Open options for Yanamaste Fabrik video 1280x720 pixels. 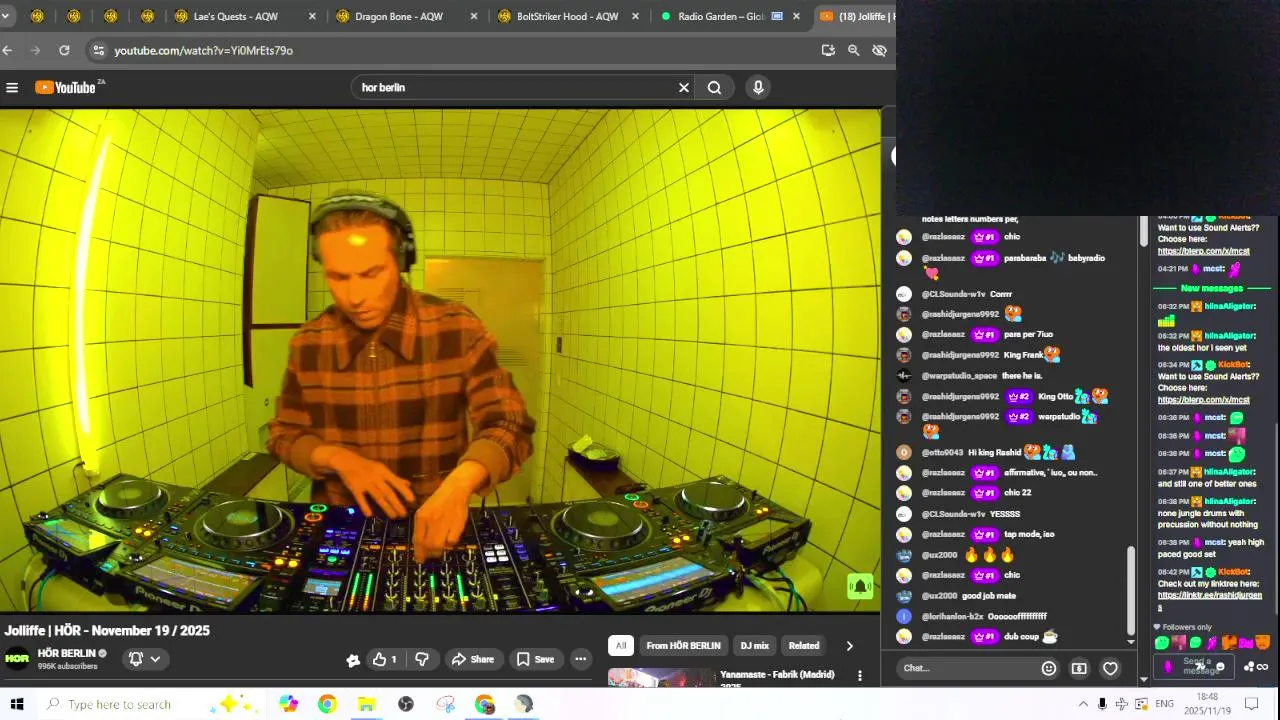pyautogui.click(x=860, y=676)
